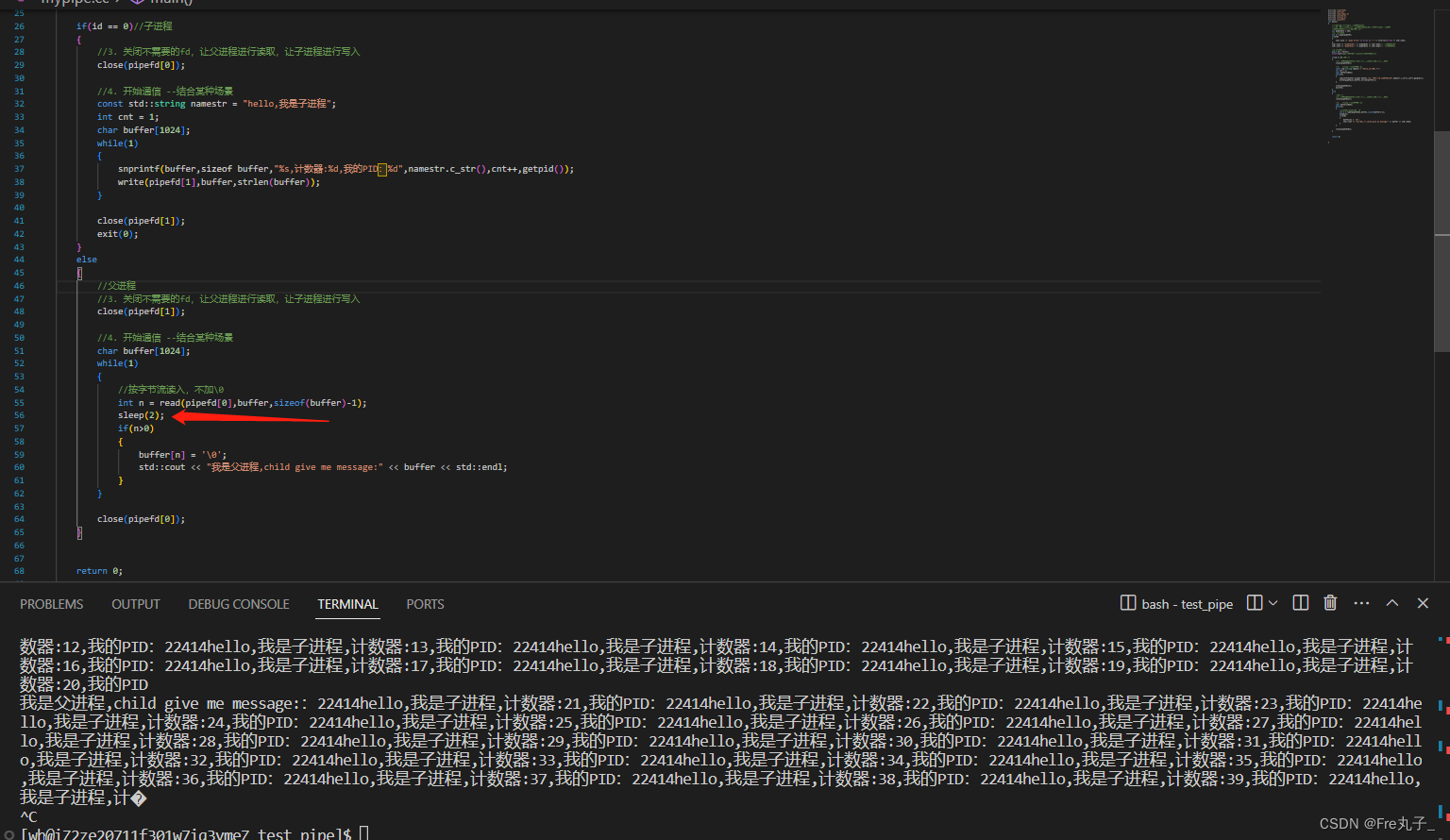Open the PROBLEMS panel tab
Viewport: 1450px width, 840px height.
[x=52, y=604]
